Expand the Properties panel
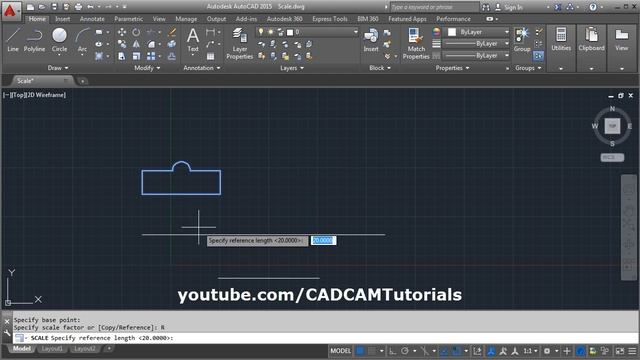The width and height of the screenshot is (640, 360). [x=452, y=68]
